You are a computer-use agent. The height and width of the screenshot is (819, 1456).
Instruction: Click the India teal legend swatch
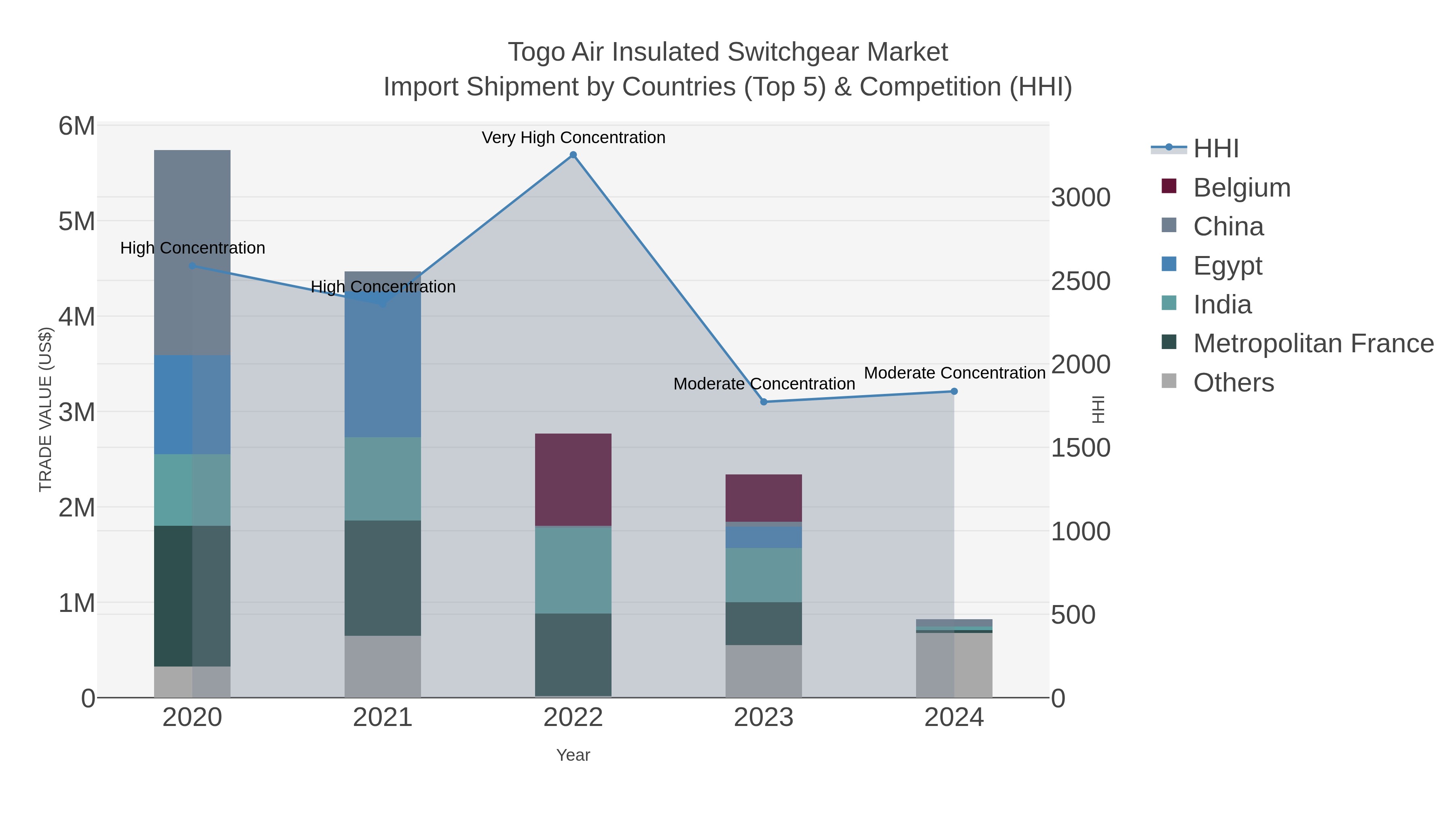click(1169, 303)
